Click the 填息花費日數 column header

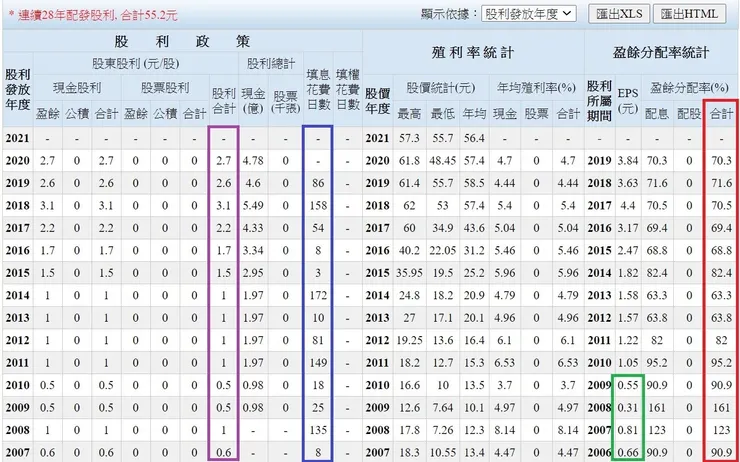pyautogui.click(x=318, y=89)
